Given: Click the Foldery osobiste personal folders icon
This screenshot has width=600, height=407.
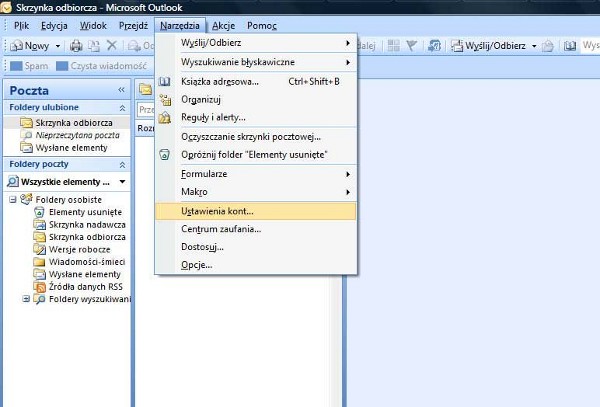Looking at the screenshot, I should pyautogui.click(x=26, y=199).
